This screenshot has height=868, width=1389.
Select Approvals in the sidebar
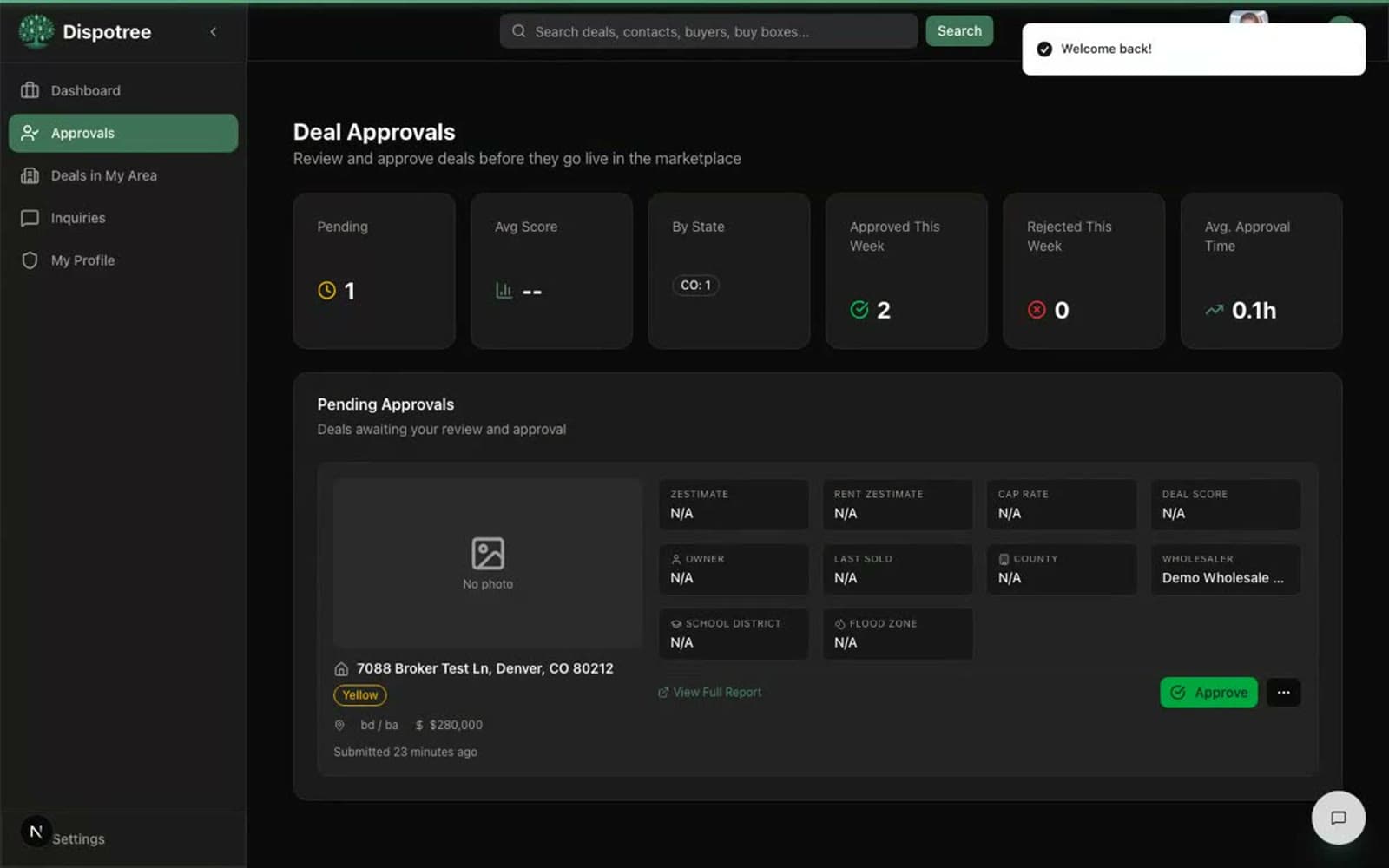click(x=123, y=133)
